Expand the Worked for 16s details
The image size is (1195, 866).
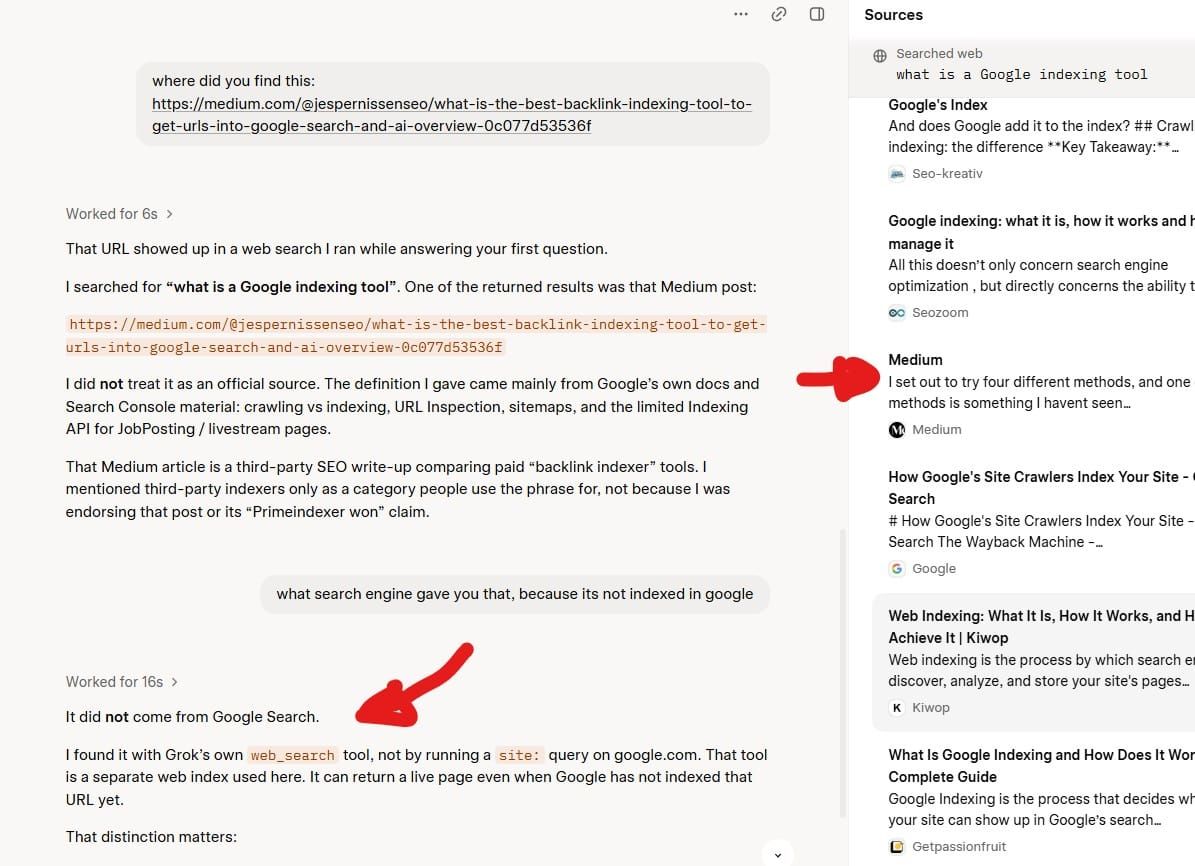tap(122, 682)
